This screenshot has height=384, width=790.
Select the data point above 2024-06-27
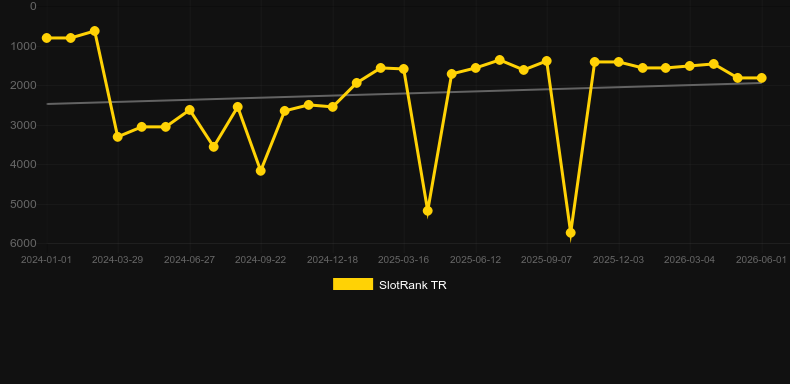point(189,110)
